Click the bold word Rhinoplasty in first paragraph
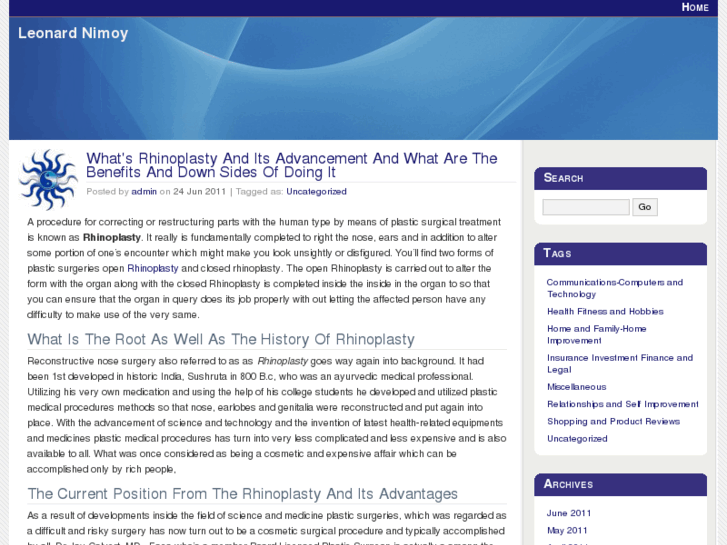 coord(112,237)
